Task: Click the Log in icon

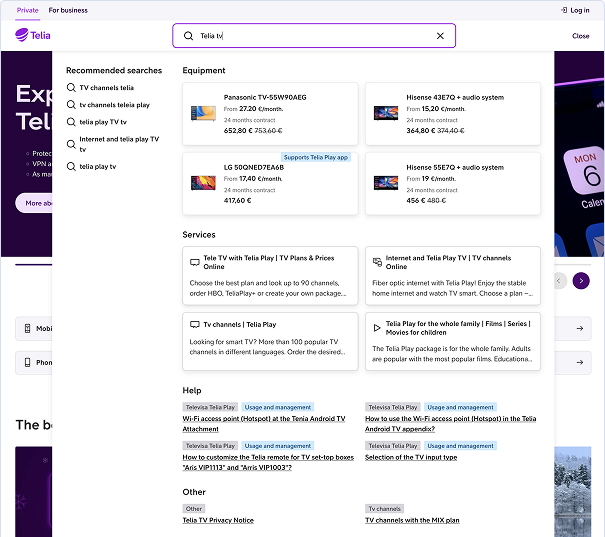Action: (x=564, y=10)
